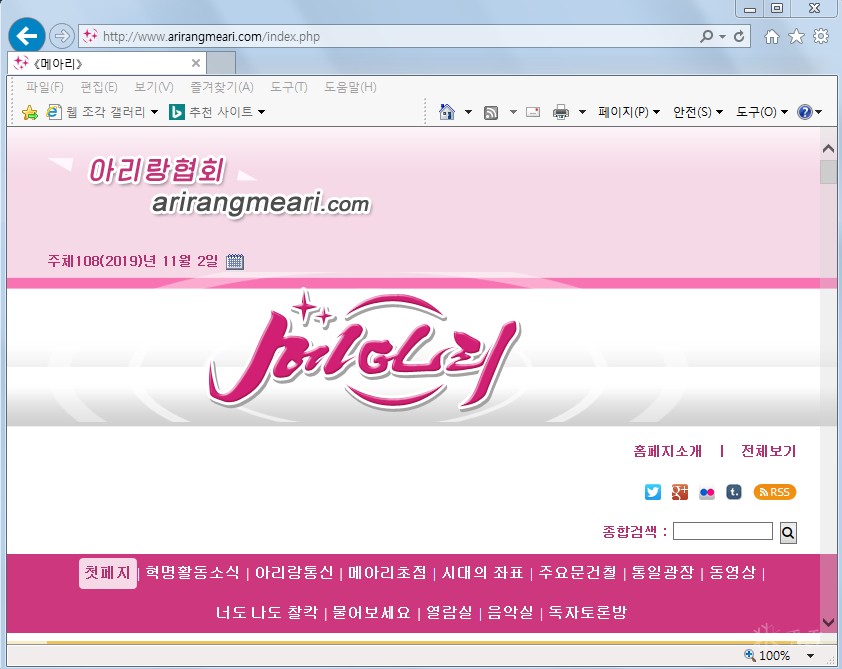Close the 《메아리》 tab
The height and width of the screenshot is (669, 842).
click(x=196, y=63)
